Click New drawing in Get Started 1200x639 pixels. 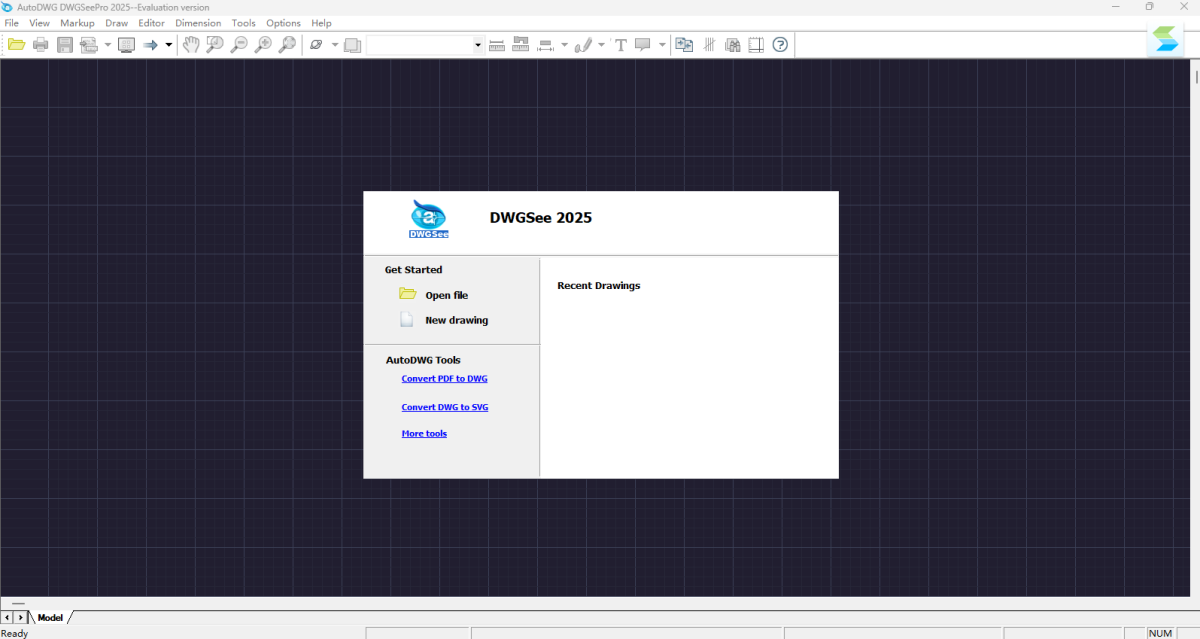pyautogui.click(x=456, y=320)
